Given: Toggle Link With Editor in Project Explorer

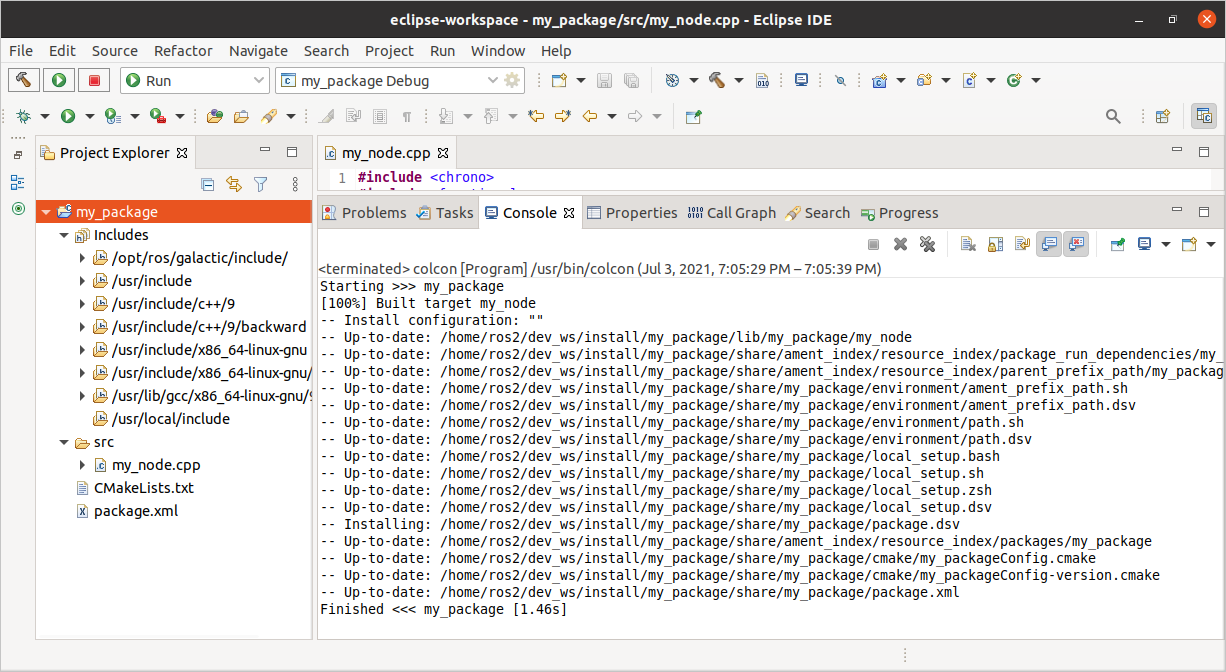Looking at the screenshot, I should click(x=234, y=184).
